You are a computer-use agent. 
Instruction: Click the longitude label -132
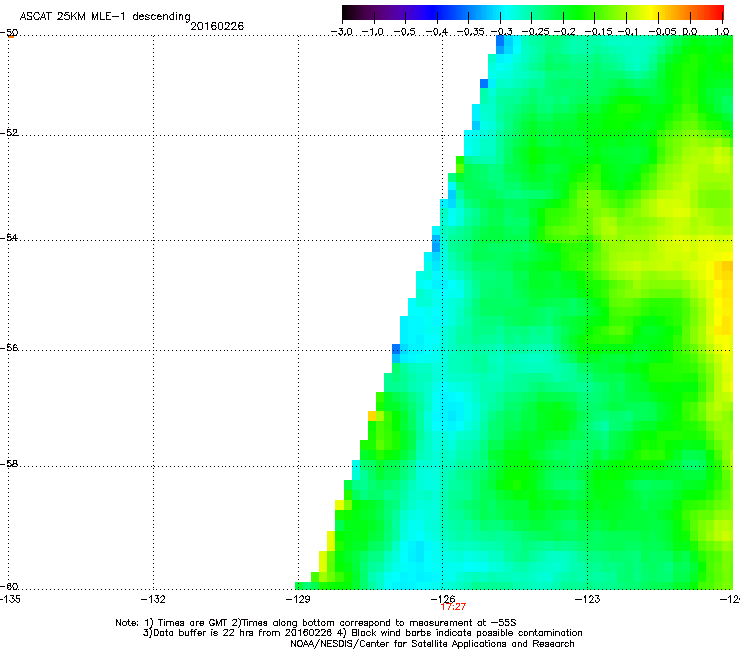[x=153, y=599]
